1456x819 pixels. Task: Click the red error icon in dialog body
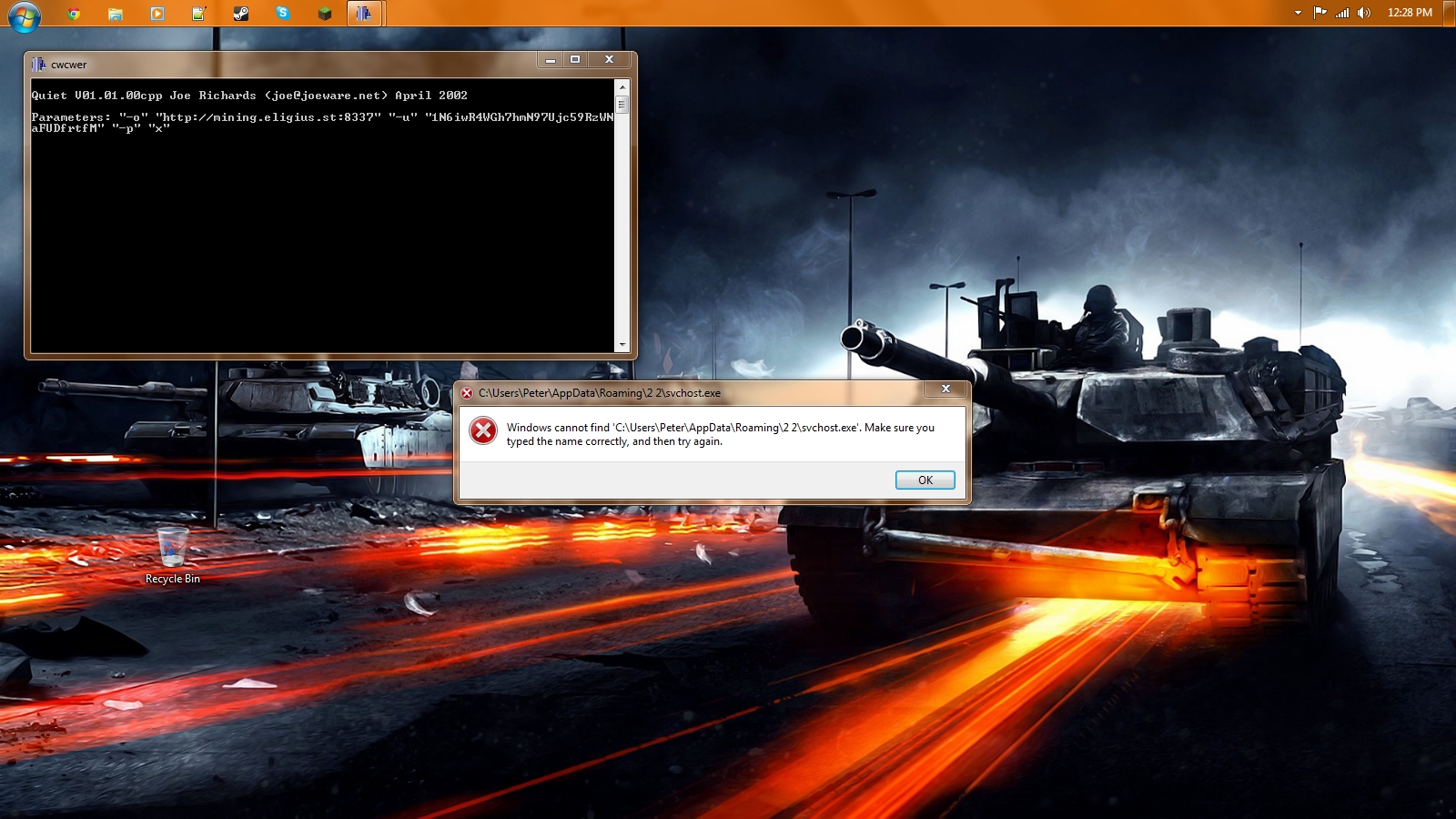[483, 430]
